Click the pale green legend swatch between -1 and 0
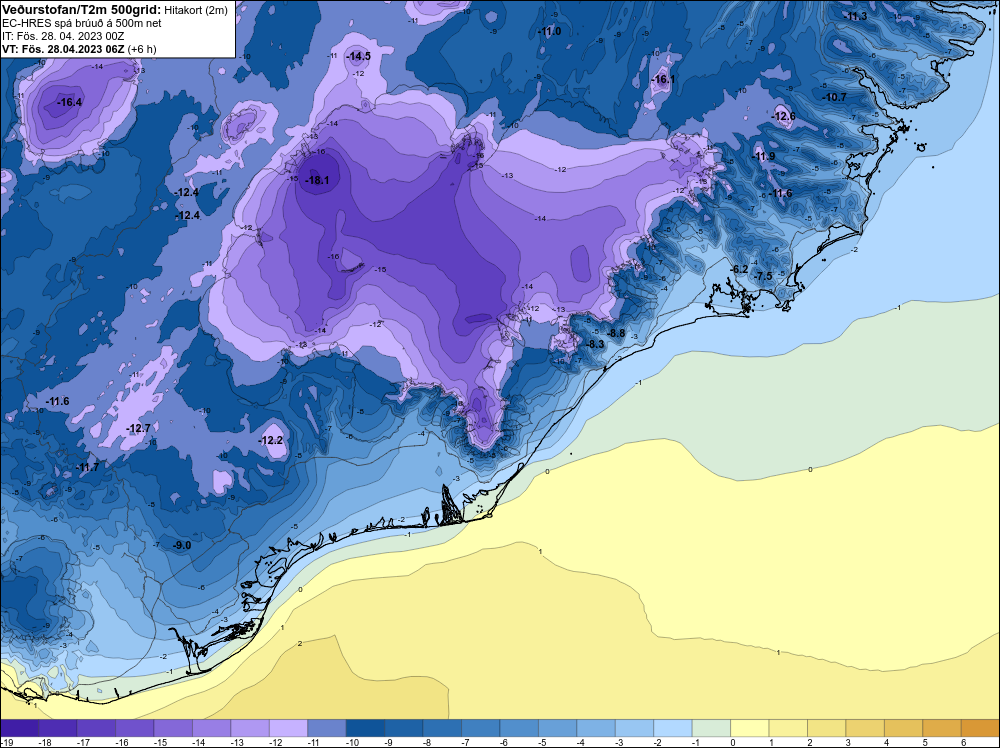Screen dimensions: 1000x748 coord(711,728)
